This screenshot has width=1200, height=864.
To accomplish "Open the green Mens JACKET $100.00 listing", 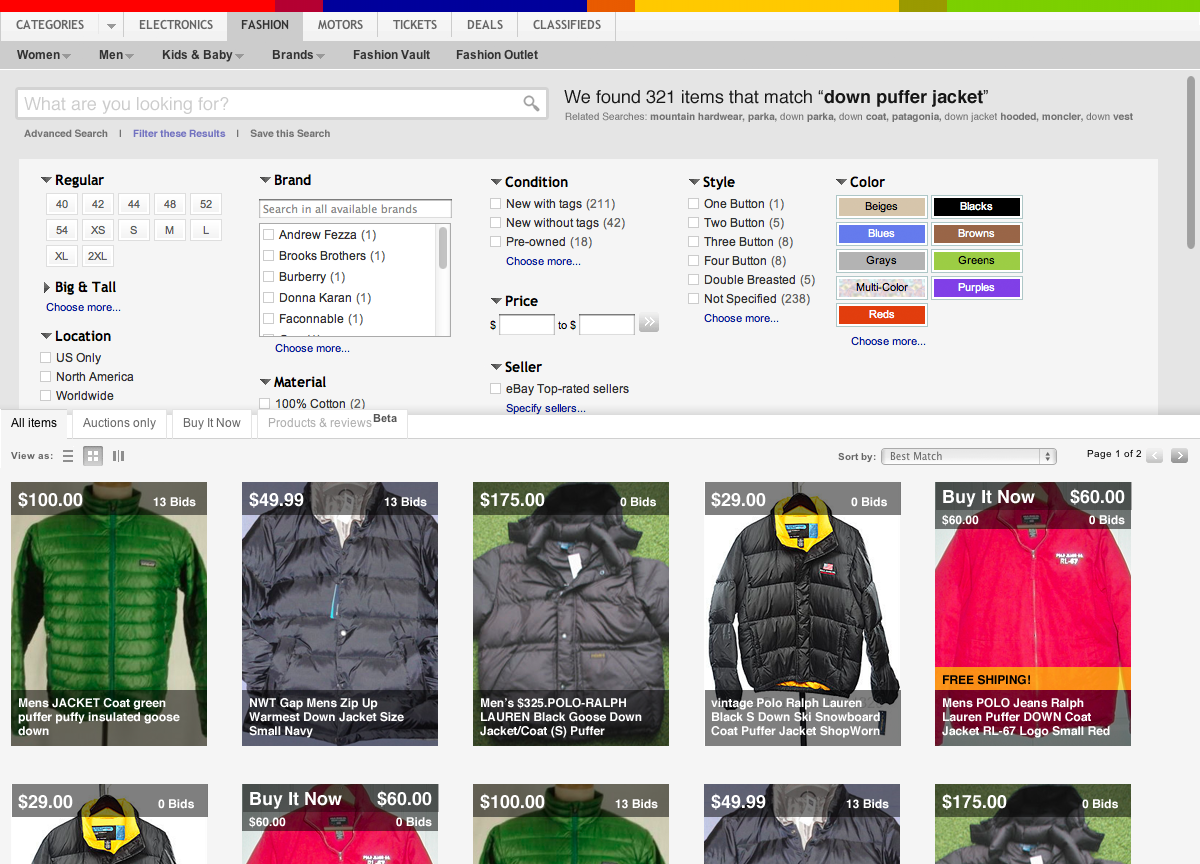I will (x=109, y=614).
